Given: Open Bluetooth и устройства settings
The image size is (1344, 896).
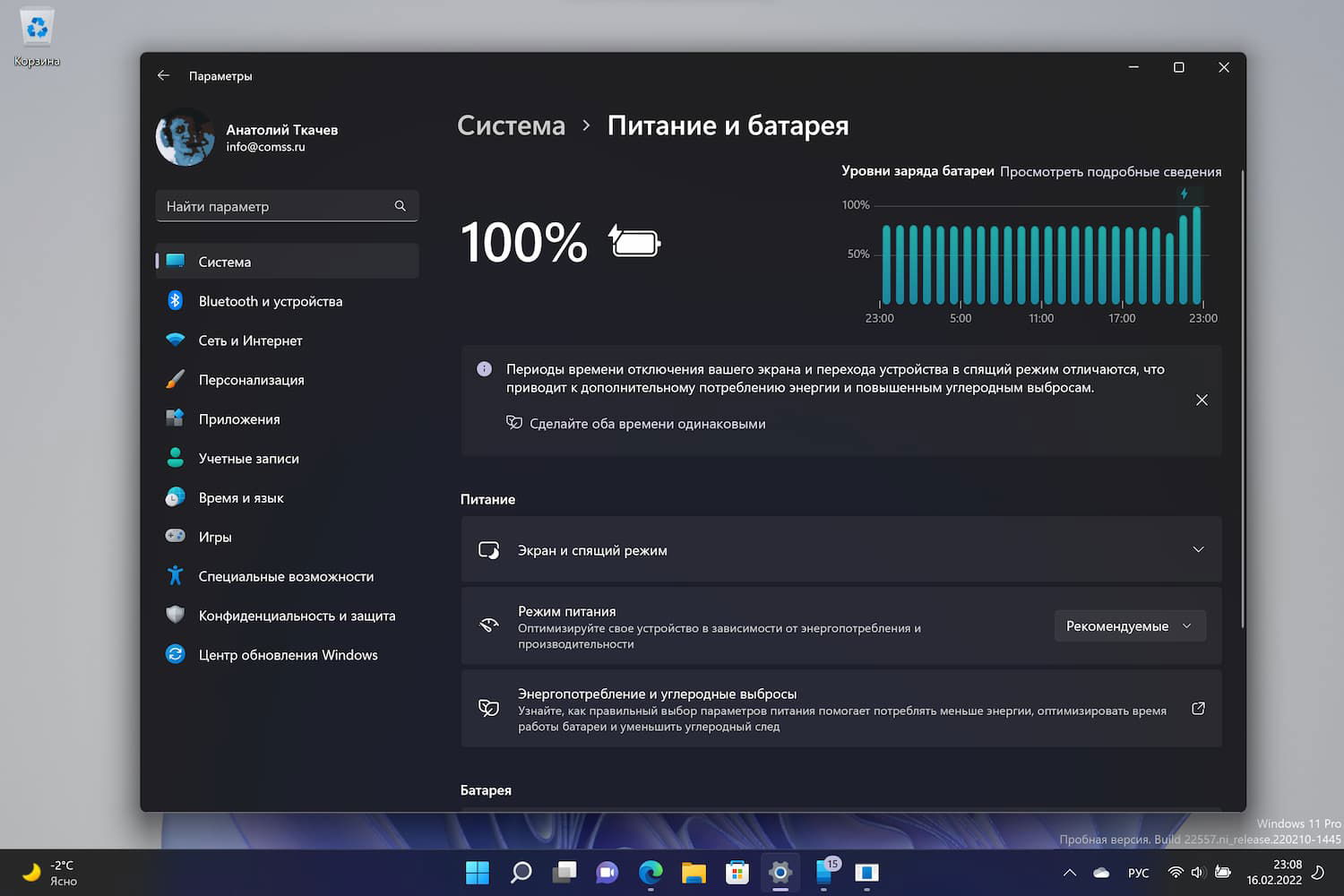Looking at the screenshot, I should click(287, 301).
